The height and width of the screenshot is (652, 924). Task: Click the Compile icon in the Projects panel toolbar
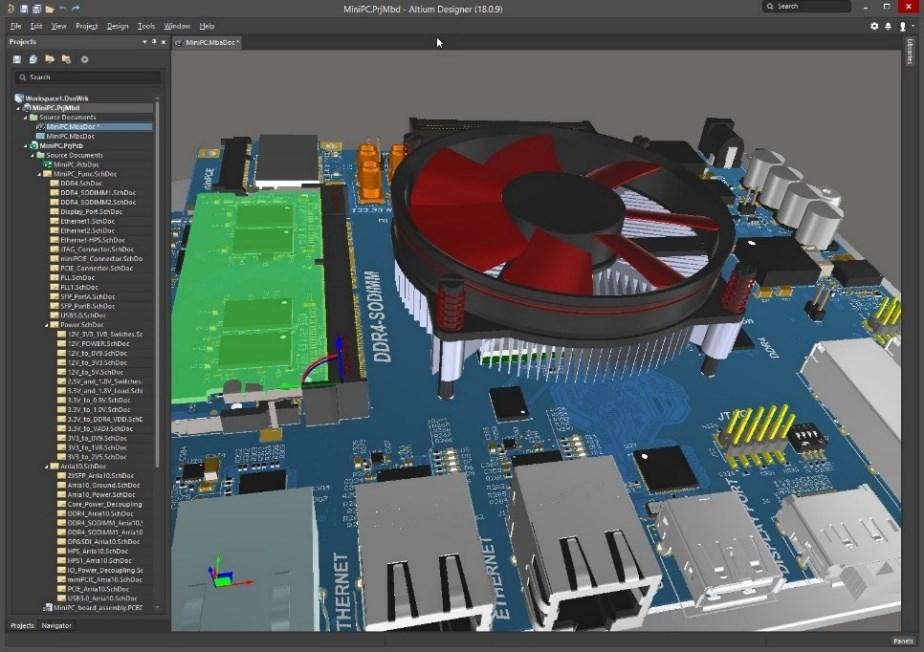click(x=33, y=59)
